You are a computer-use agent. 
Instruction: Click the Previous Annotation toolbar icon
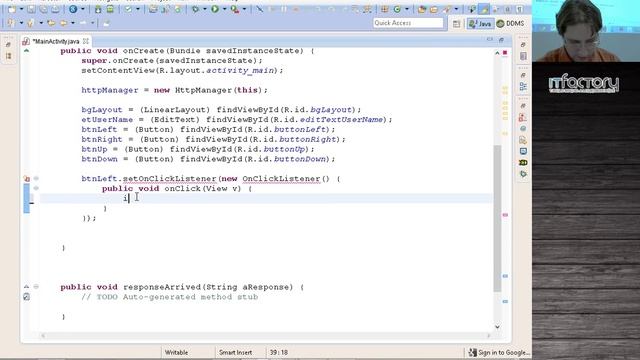click(x=31, y=23)
